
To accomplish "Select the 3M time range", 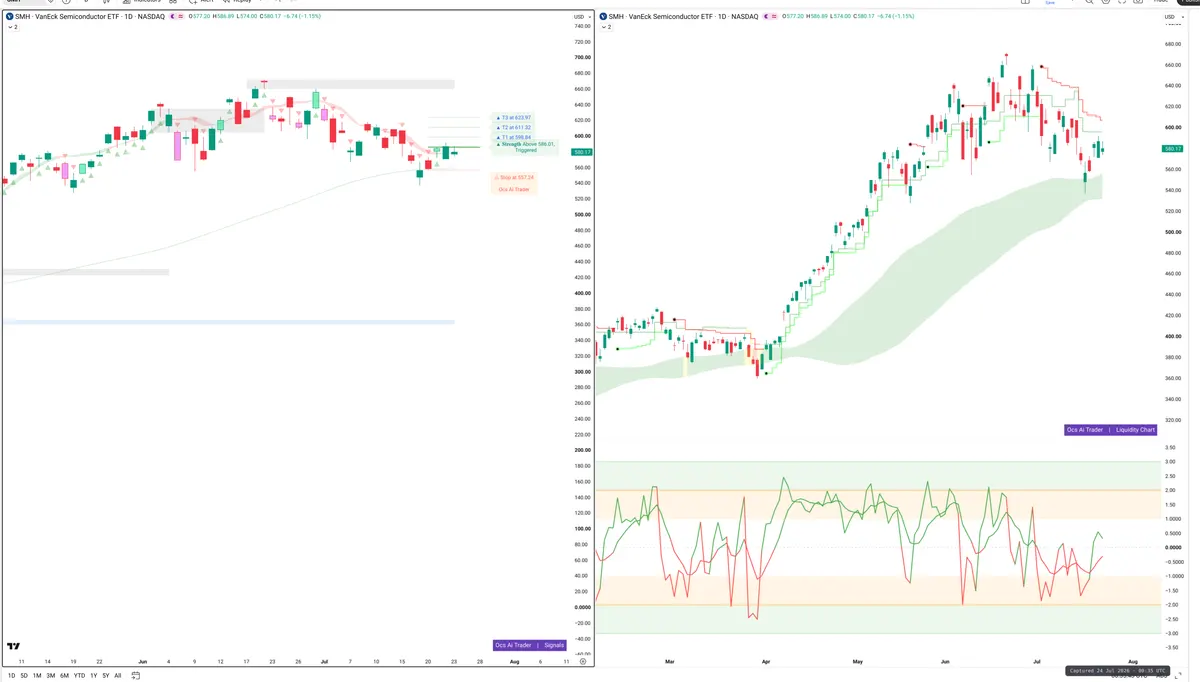I will coord(51,676).
